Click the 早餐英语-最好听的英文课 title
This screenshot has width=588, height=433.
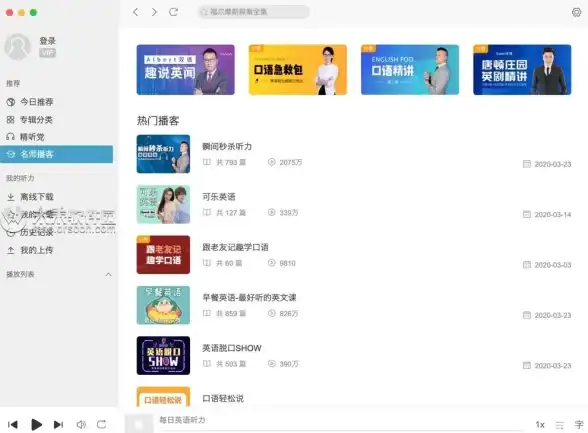click(249, 298)
